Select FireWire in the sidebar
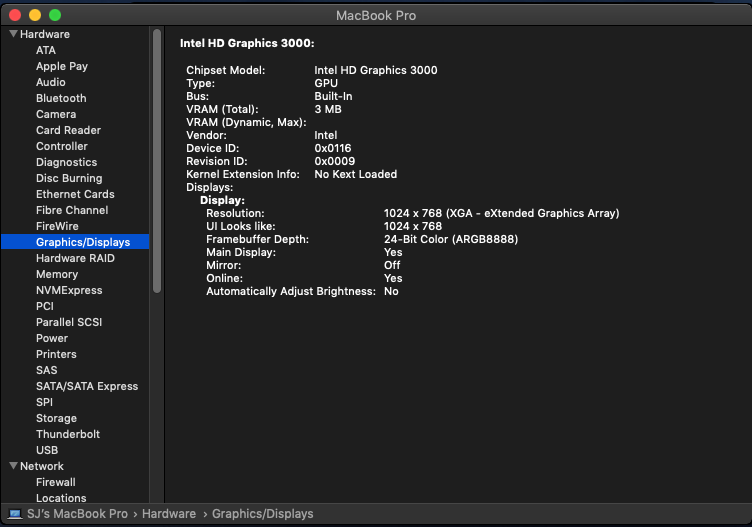The width and height of the screenshot is (752, 527). tap(57, 226)
